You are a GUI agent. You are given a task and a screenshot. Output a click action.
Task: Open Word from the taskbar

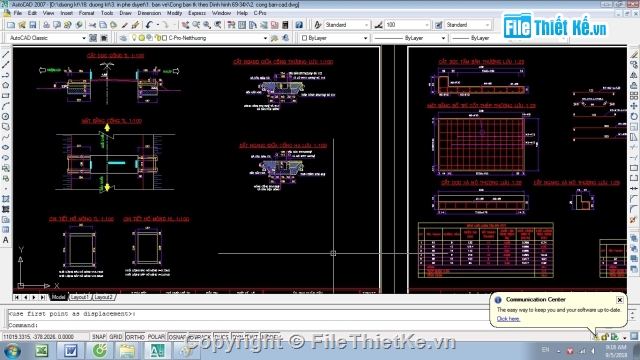click(x=71, y=351)
